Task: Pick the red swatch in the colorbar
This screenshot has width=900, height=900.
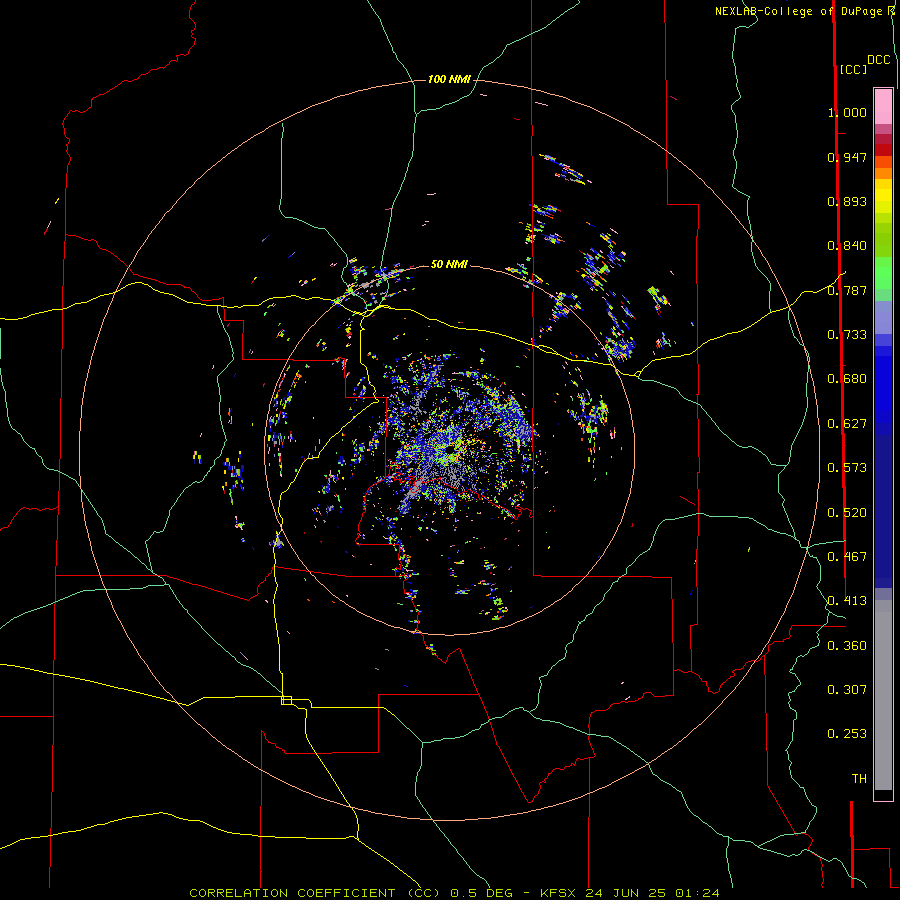Action: point(883,150)
